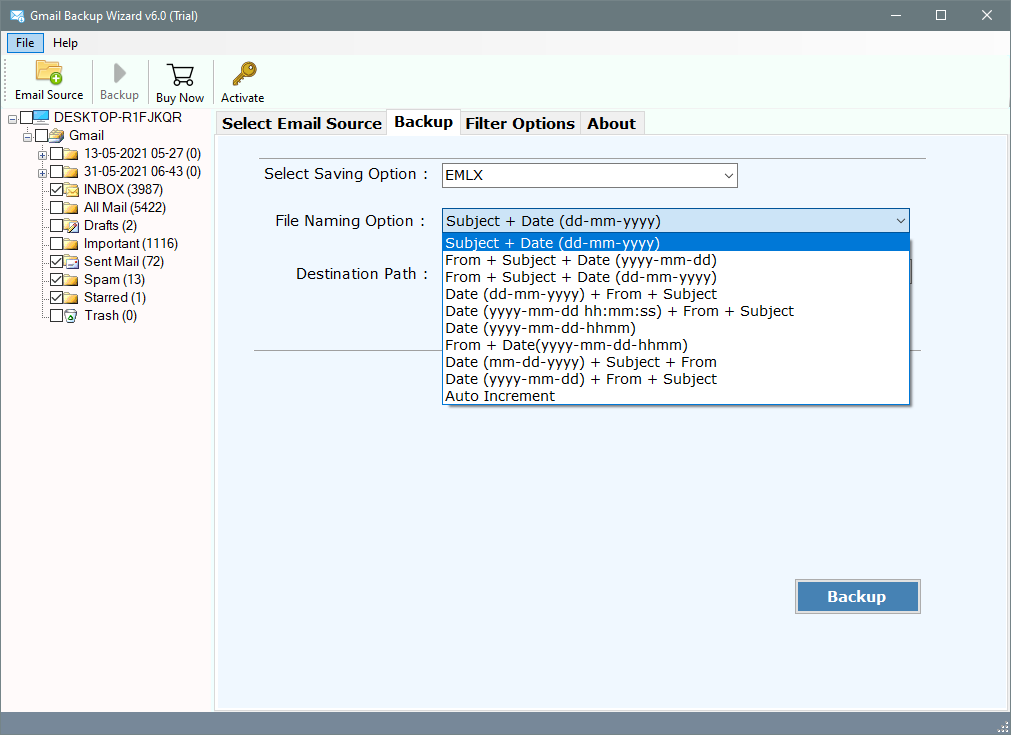
Task: Choose From + Subject + Date (yyyy-mm-dd)
Action: [676, 260]
